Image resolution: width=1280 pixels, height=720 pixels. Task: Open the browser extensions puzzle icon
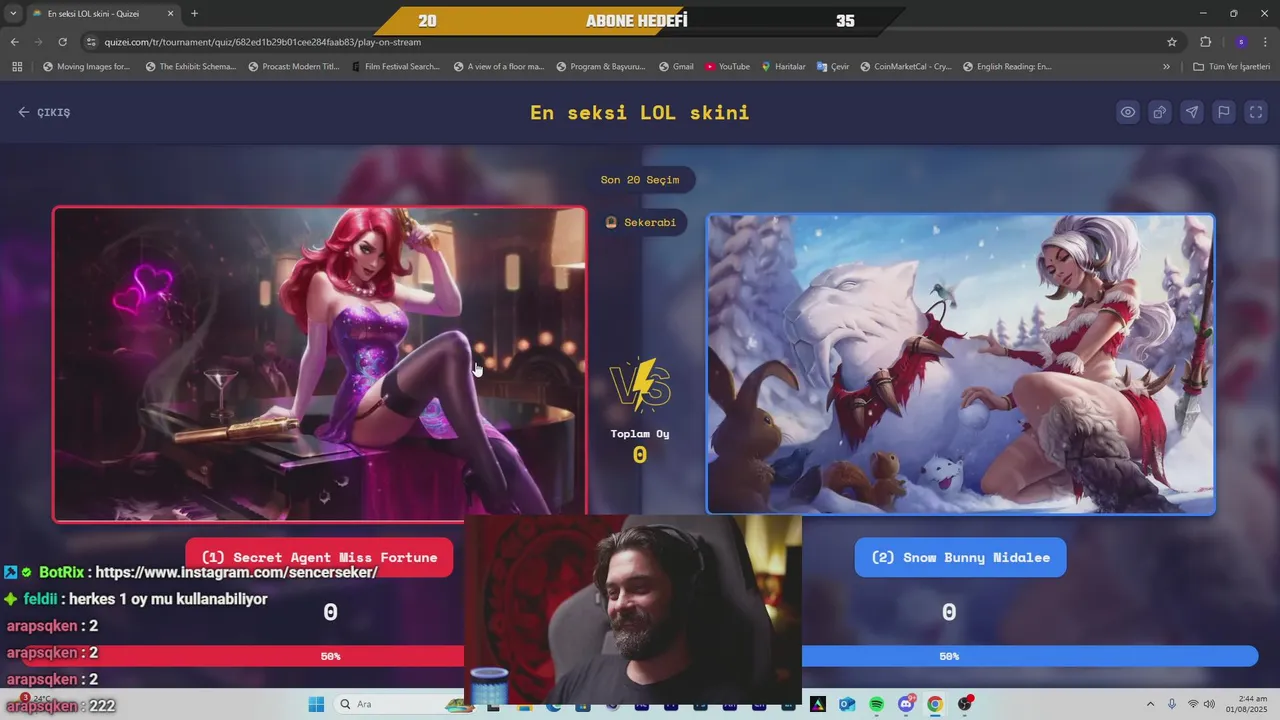[1205, 42]
